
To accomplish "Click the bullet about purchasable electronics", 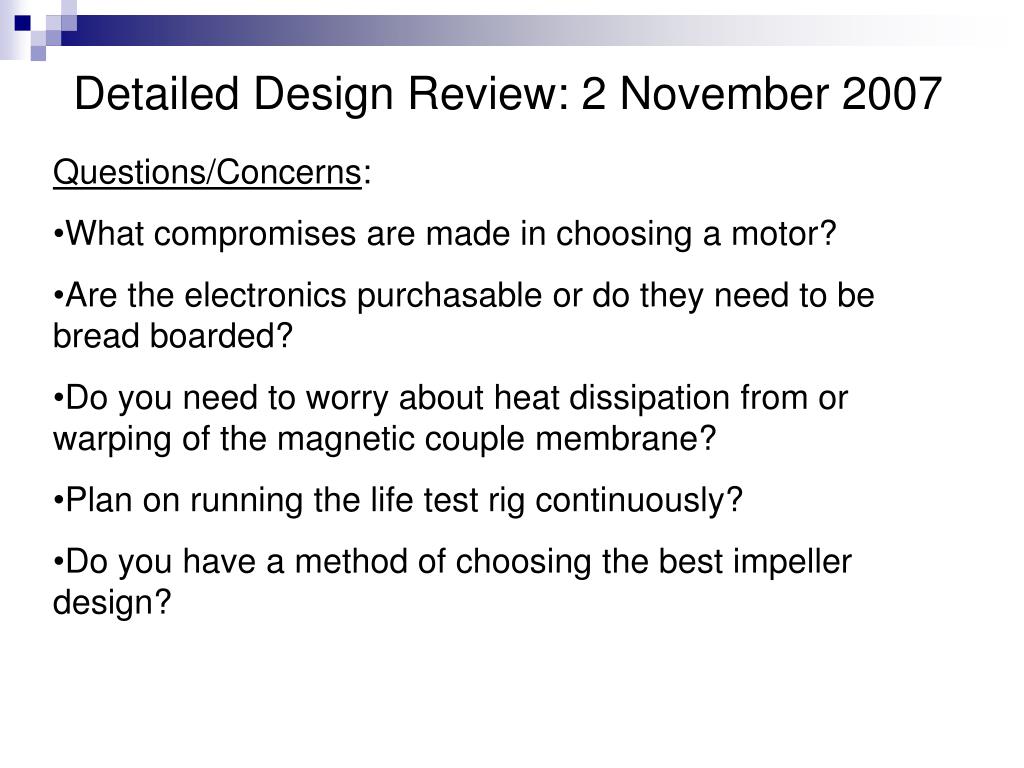I will (x=463, y=315).
